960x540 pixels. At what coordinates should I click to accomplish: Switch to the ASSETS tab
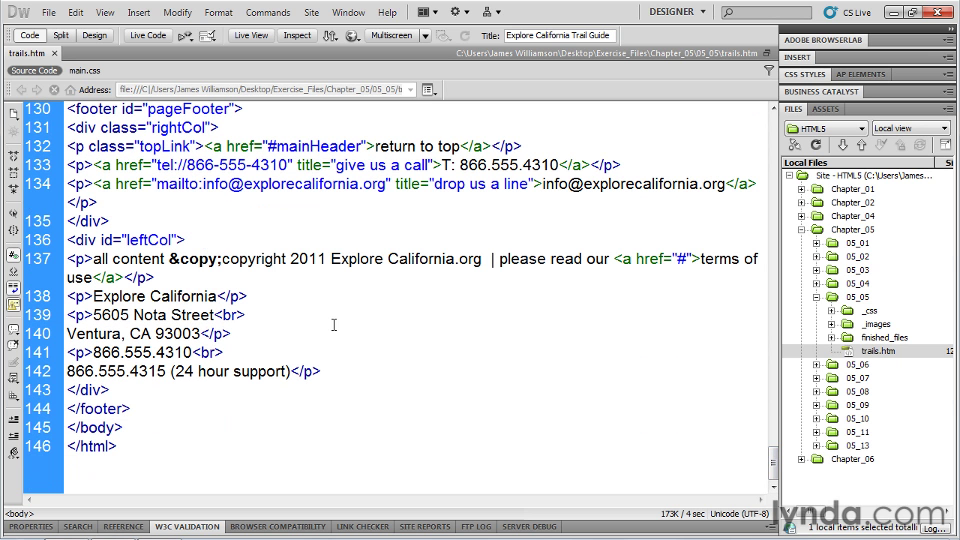click(825, 109)
